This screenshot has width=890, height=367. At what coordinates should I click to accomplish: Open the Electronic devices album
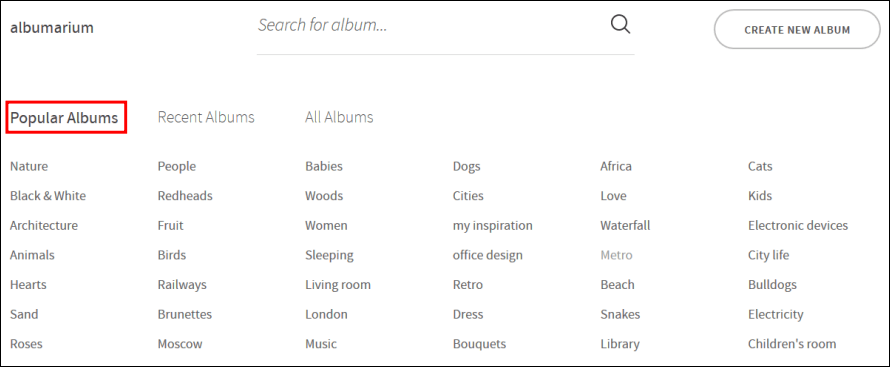(x=797, y=225)
